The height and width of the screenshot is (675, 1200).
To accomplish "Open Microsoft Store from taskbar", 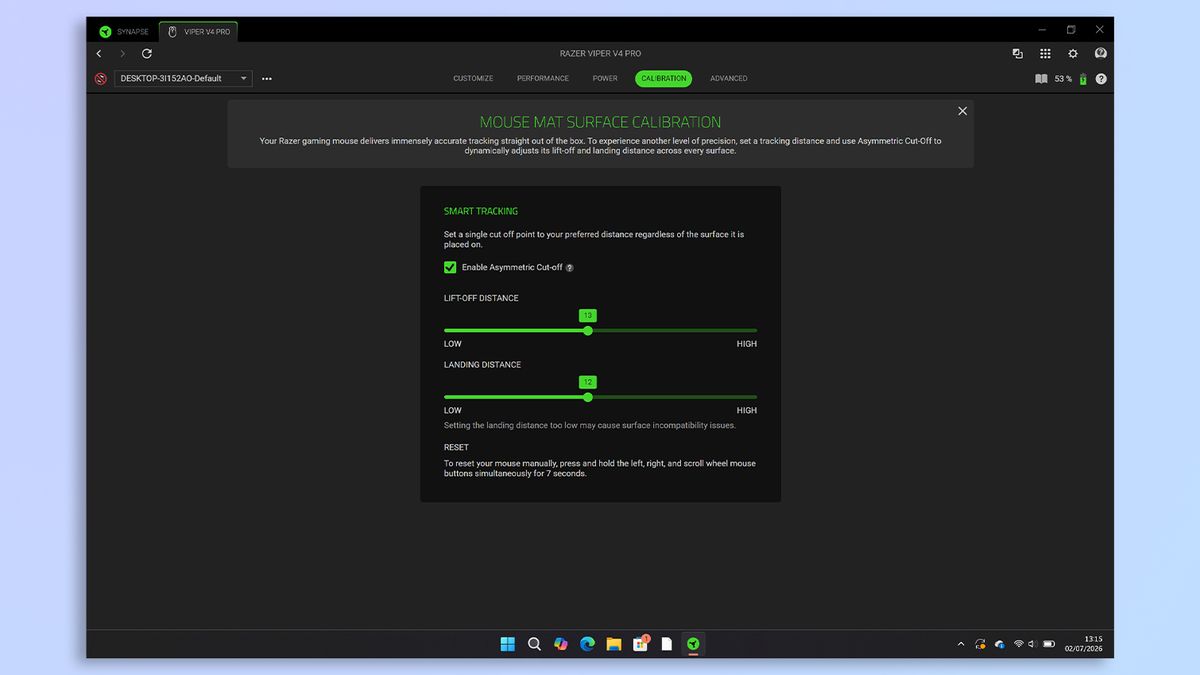I will pyautogui.click(x=640, y=644).
